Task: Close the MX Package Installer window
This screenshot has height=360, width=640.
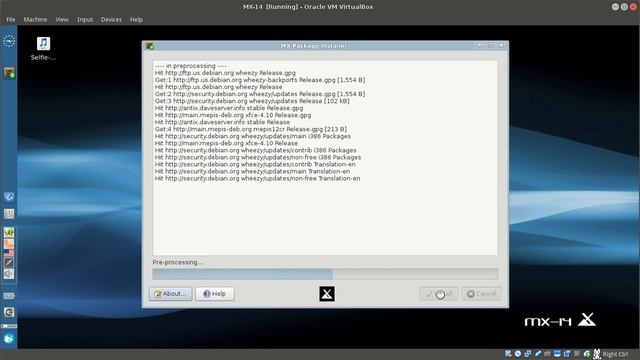Action: click(x=501, y=45)
